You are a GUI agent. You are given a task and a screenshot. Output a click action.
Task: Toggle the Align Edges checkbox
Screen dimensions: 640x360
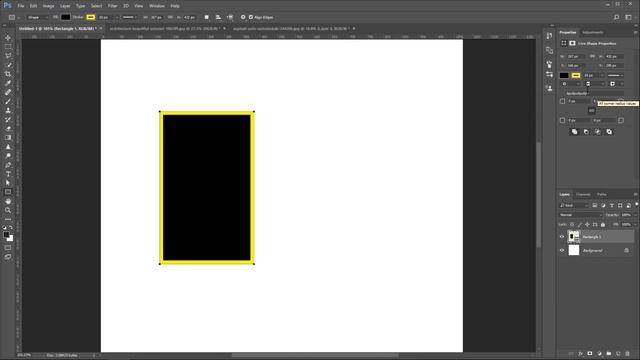coord(251,17)
